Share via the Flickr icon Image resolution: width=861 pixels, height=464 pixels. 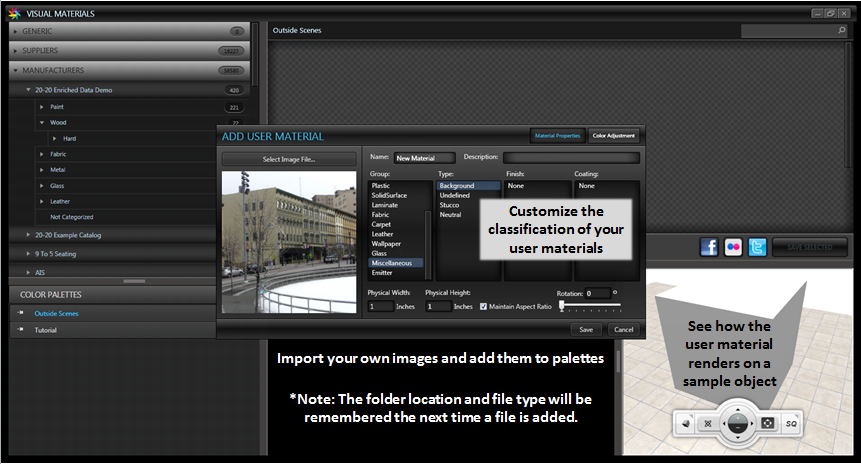(x=733, y=247)
